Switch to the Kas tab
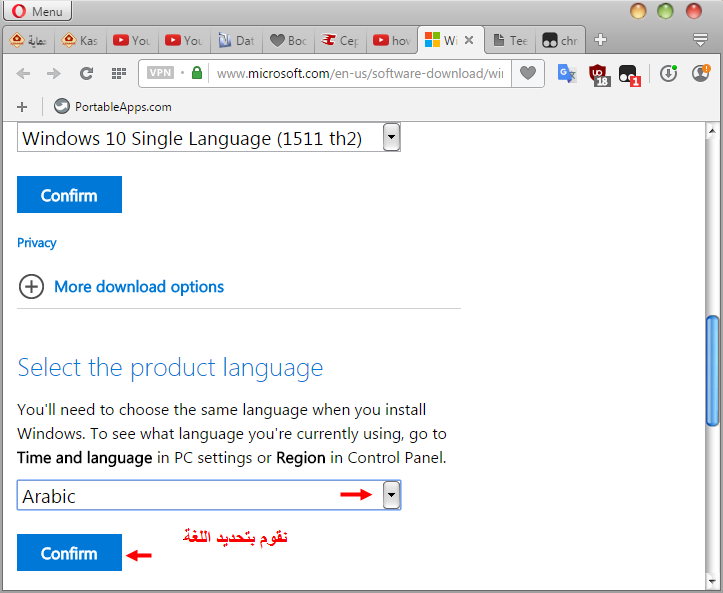Screen dimensions: 723x593 [x=80, y=41]
